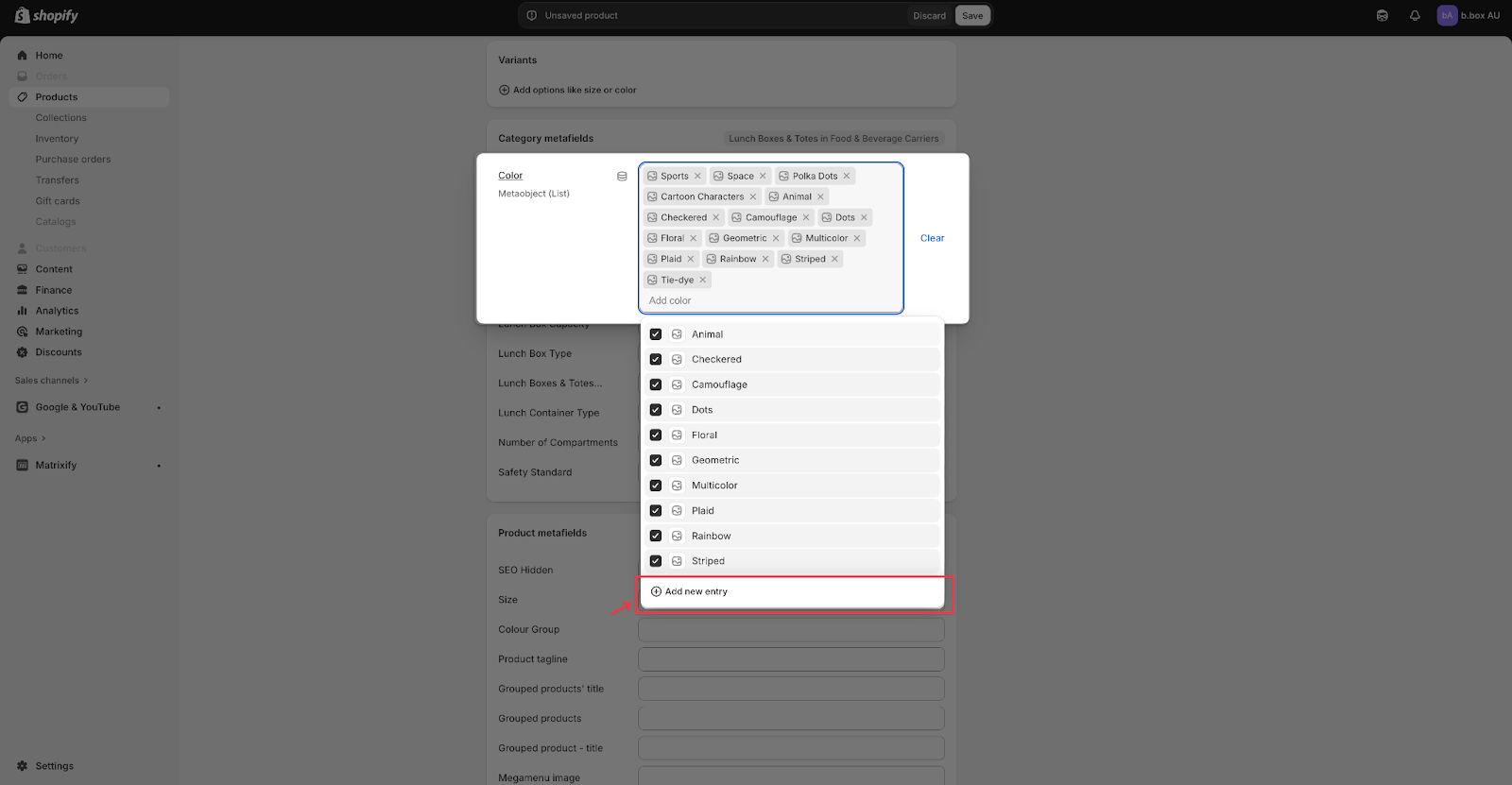Click the plus icon for Add new entry
The width and height of the screenshot is (1512, 785).
pos(656,592)
